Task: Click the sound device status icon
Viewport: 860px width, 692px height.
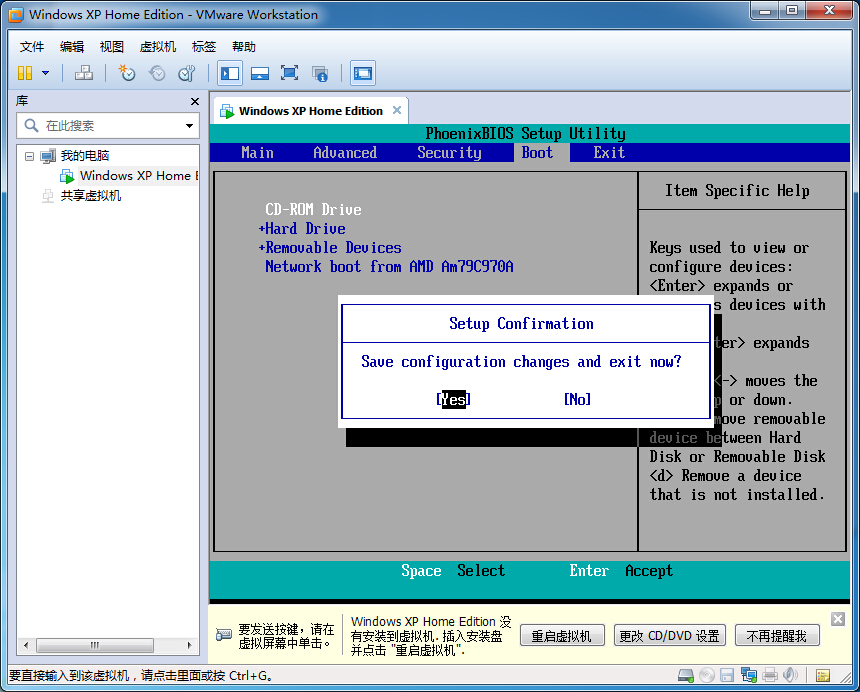Action: pos(789,676)
